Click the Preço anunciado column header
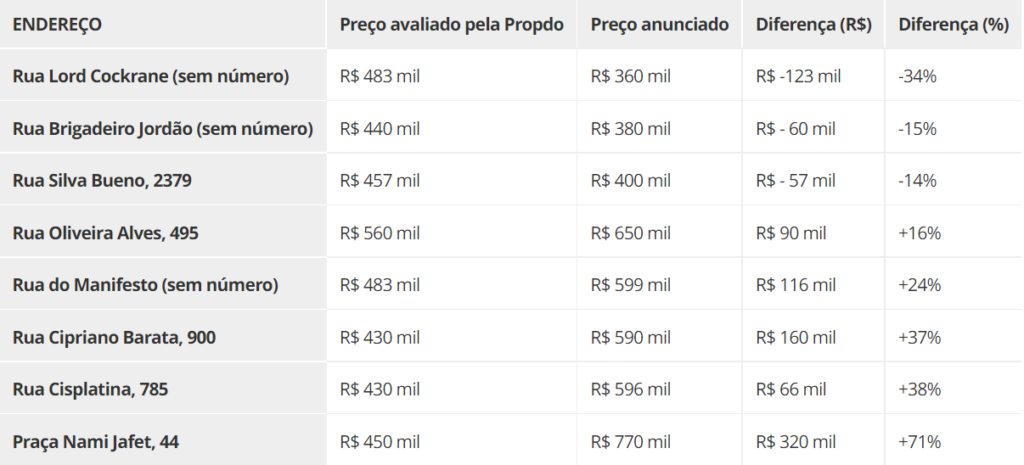This screenshot has width=1024, height=465. (x=660, y=24)
